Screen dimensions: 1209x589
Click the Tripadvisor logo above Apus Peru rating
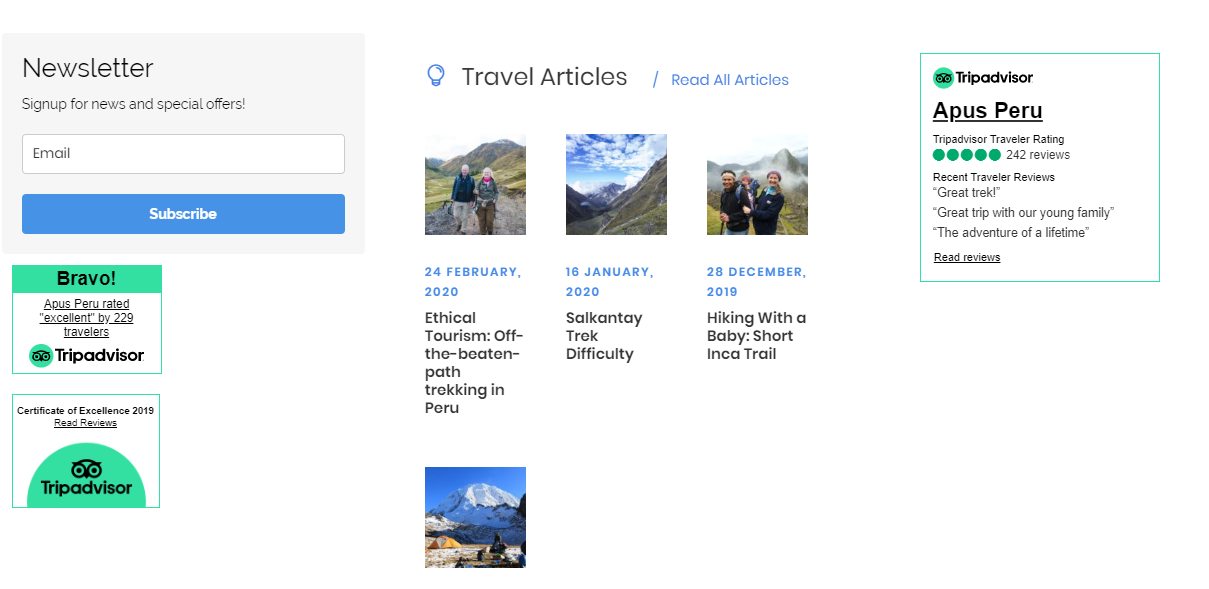click(x=983, y=77)
